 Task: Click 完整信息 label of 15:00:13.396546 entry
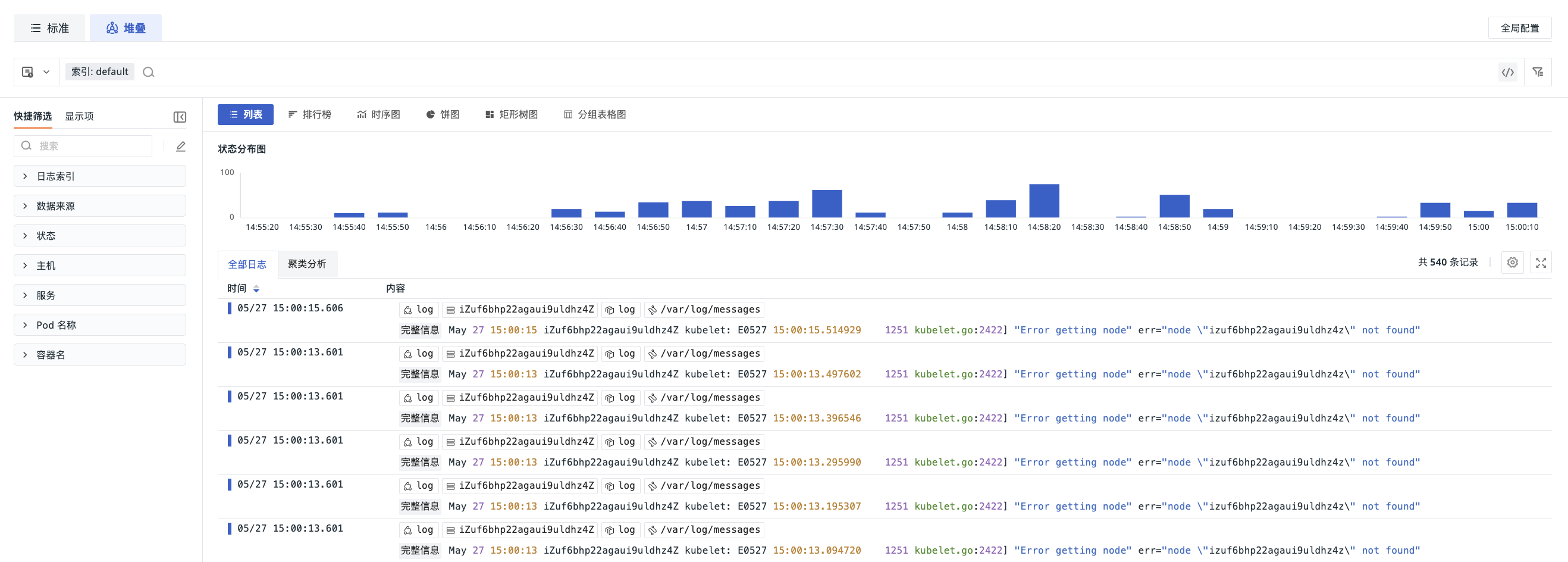pos(419,419)
